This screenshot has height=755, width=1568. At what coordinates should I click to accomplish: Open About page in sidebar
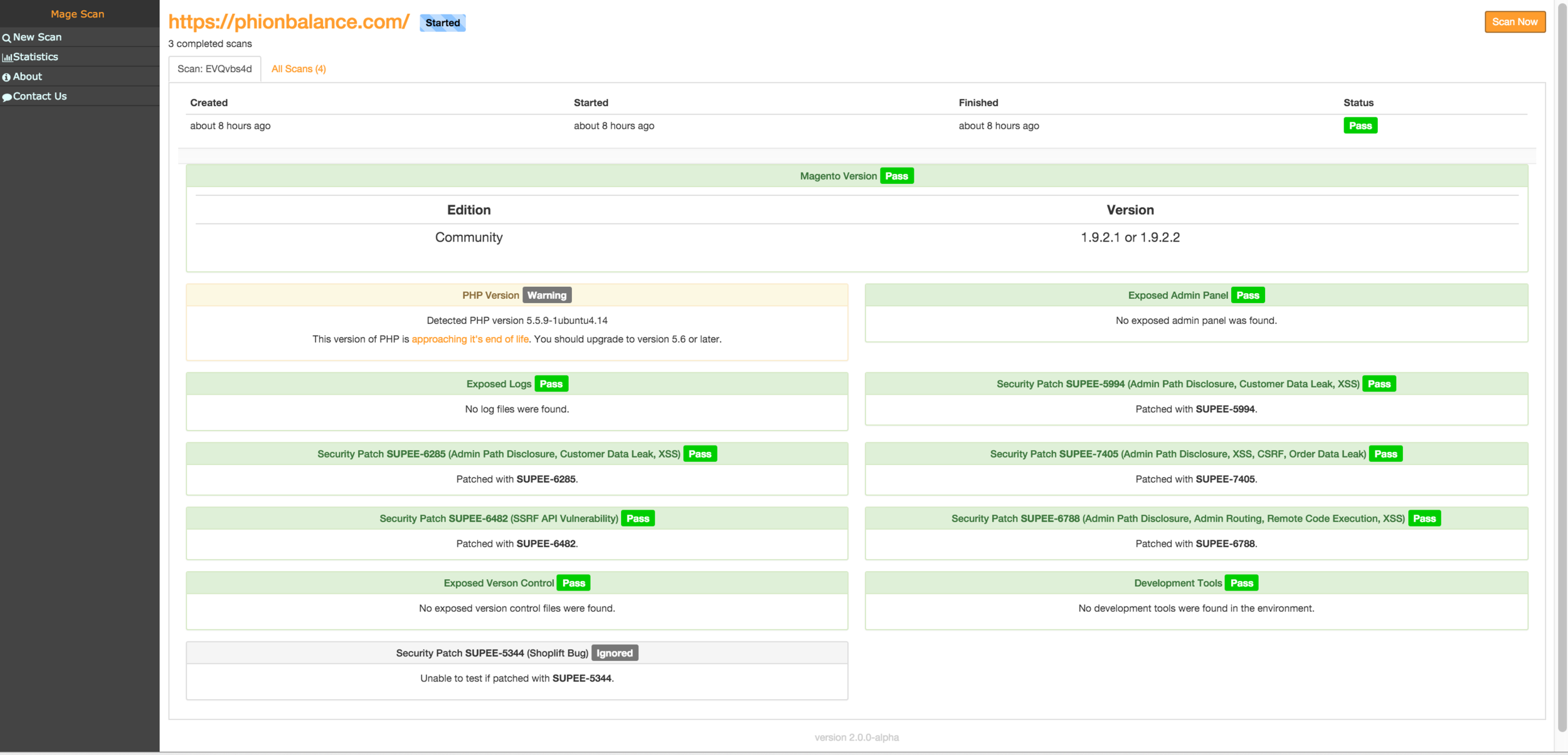click(80, 77)
